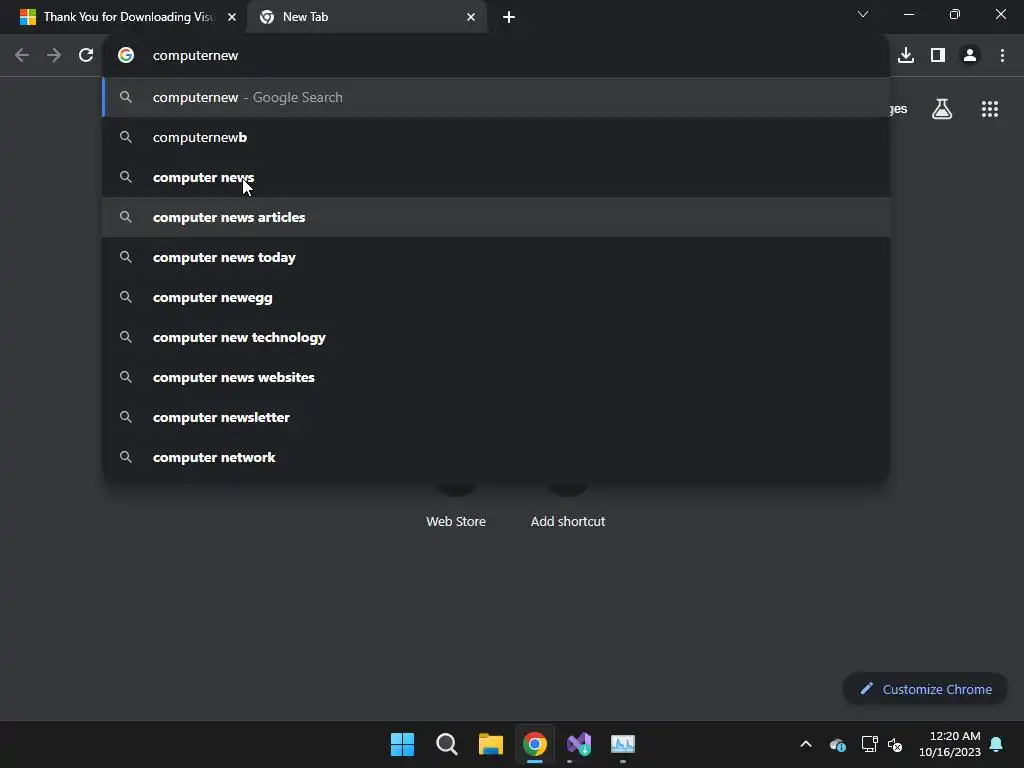Pick 'computer network' suggestion
Image resolution: width=1024 pixels, height=768 pixels.
click(x=496, y=457)
